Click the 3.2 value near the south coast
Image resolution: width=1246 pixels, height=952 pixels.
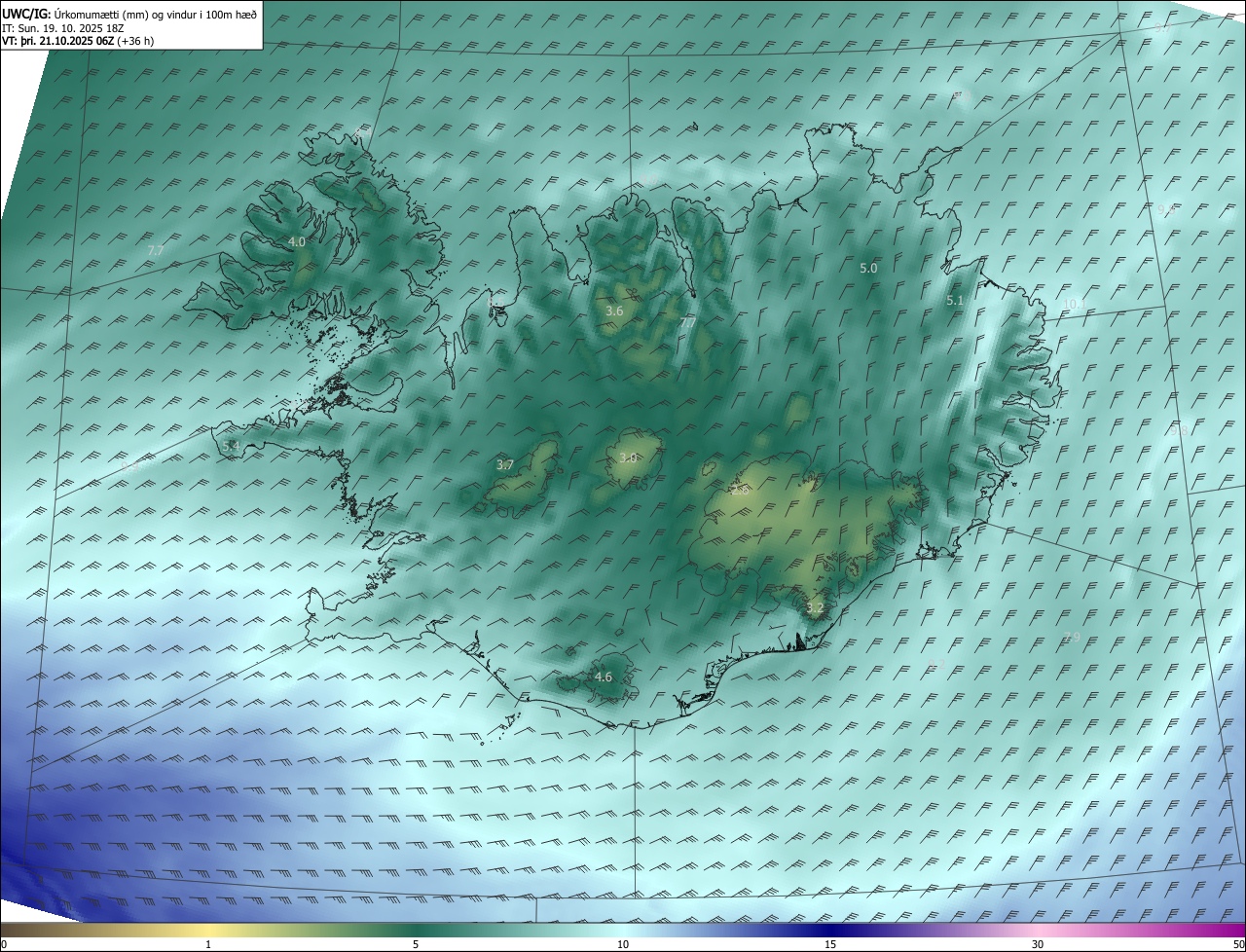point(815,608)
